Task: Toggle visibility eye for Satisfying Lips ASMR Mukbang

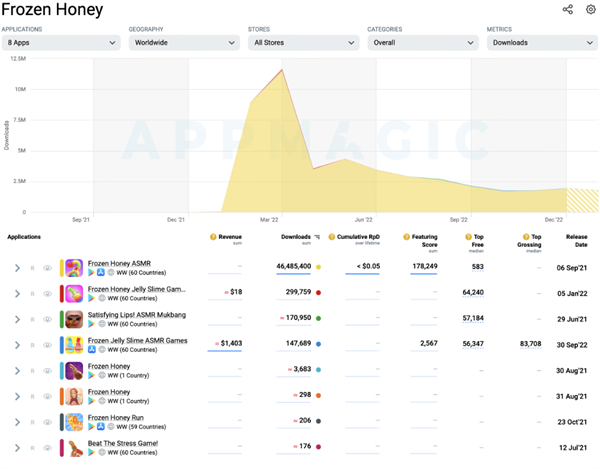Action: (x=47, y=319)
